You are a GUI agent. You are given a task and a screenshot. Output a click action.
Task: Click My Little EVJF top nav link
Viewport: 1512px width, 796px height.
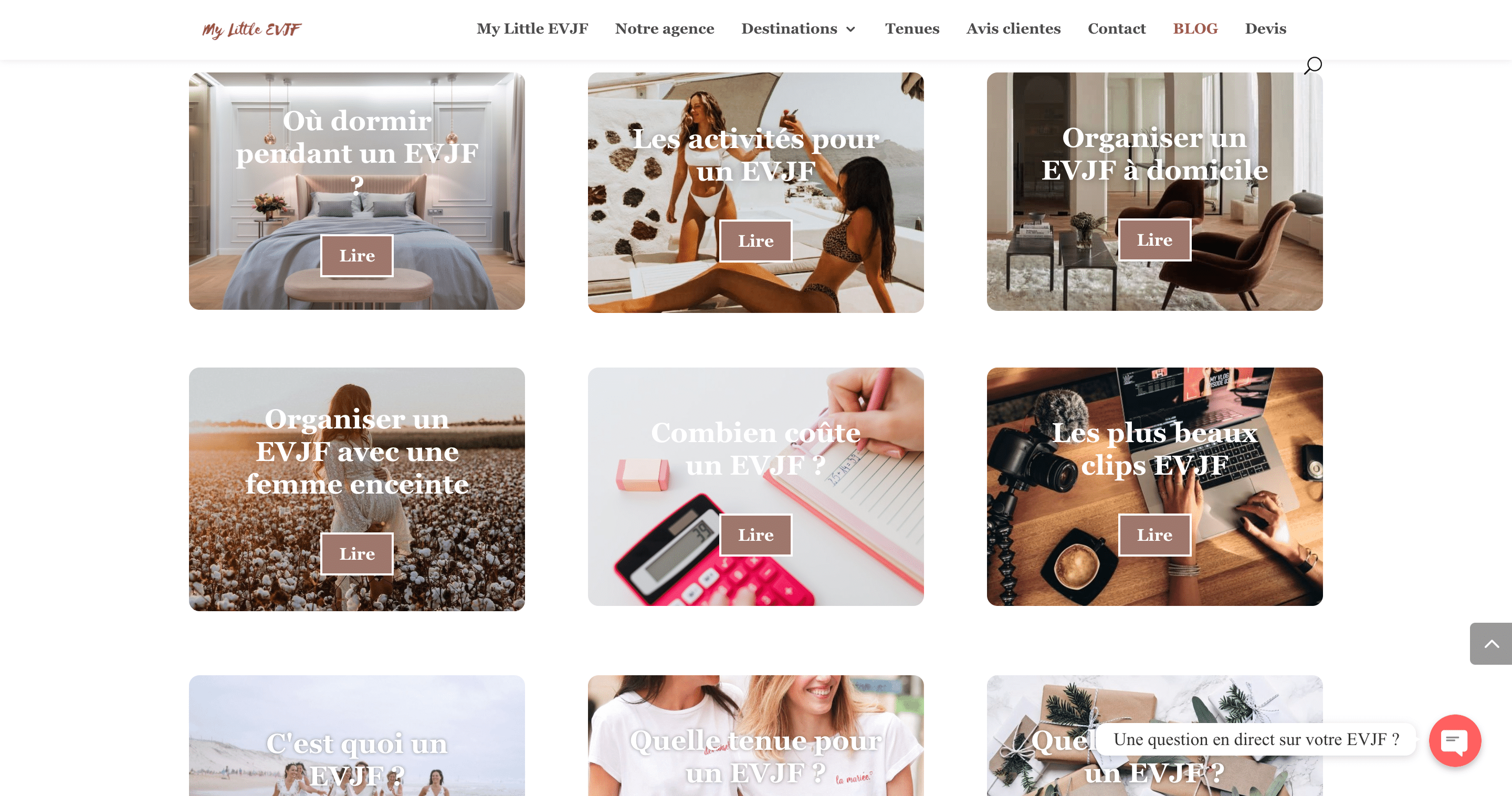(533, 29)
